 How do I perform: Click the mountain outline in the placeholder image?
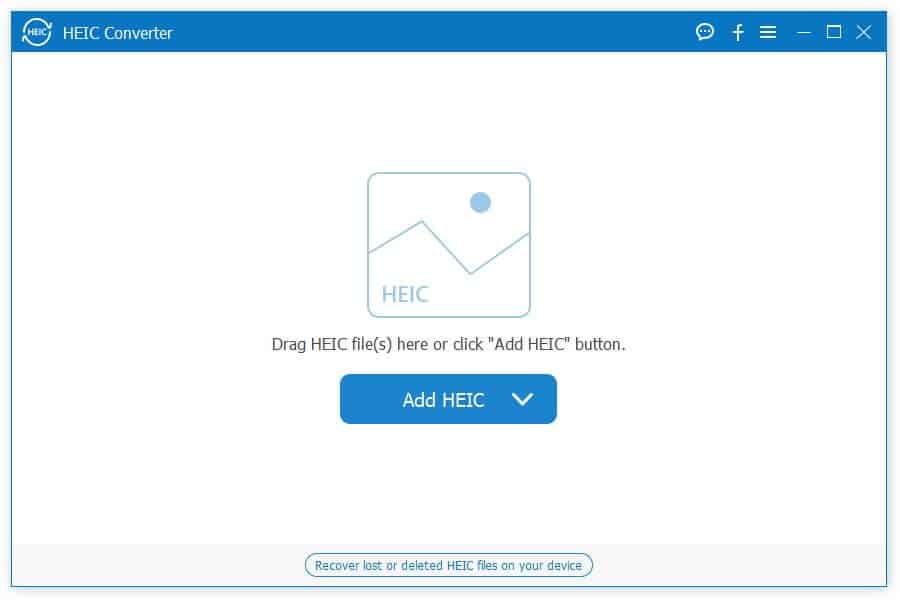(448, 247)
